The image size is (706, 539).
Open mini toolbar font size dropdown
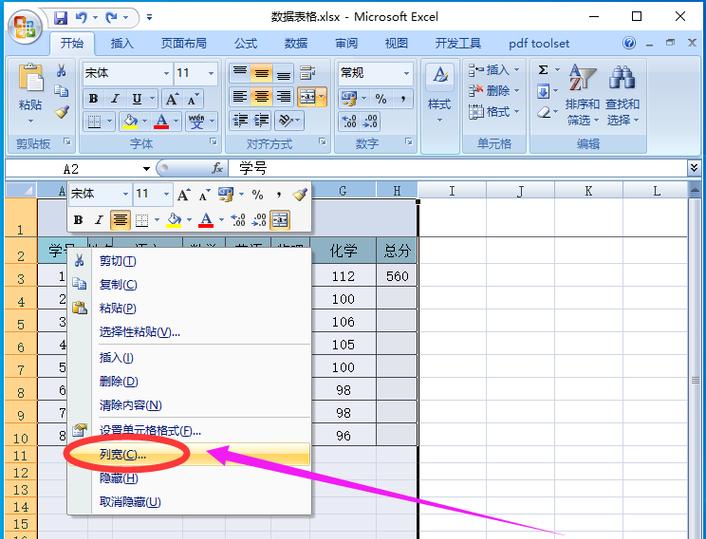click(166, 194)
